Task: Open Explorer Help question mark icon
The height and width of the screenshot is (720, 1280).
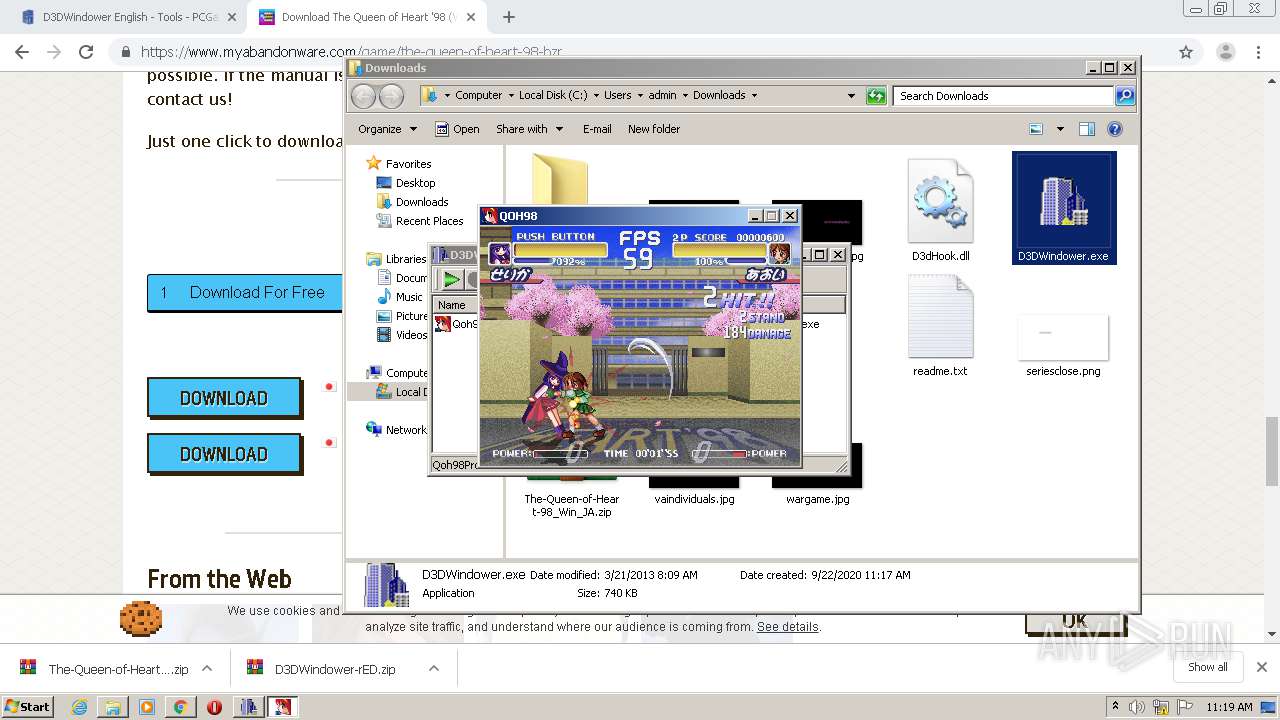Action: [1115, 129]
